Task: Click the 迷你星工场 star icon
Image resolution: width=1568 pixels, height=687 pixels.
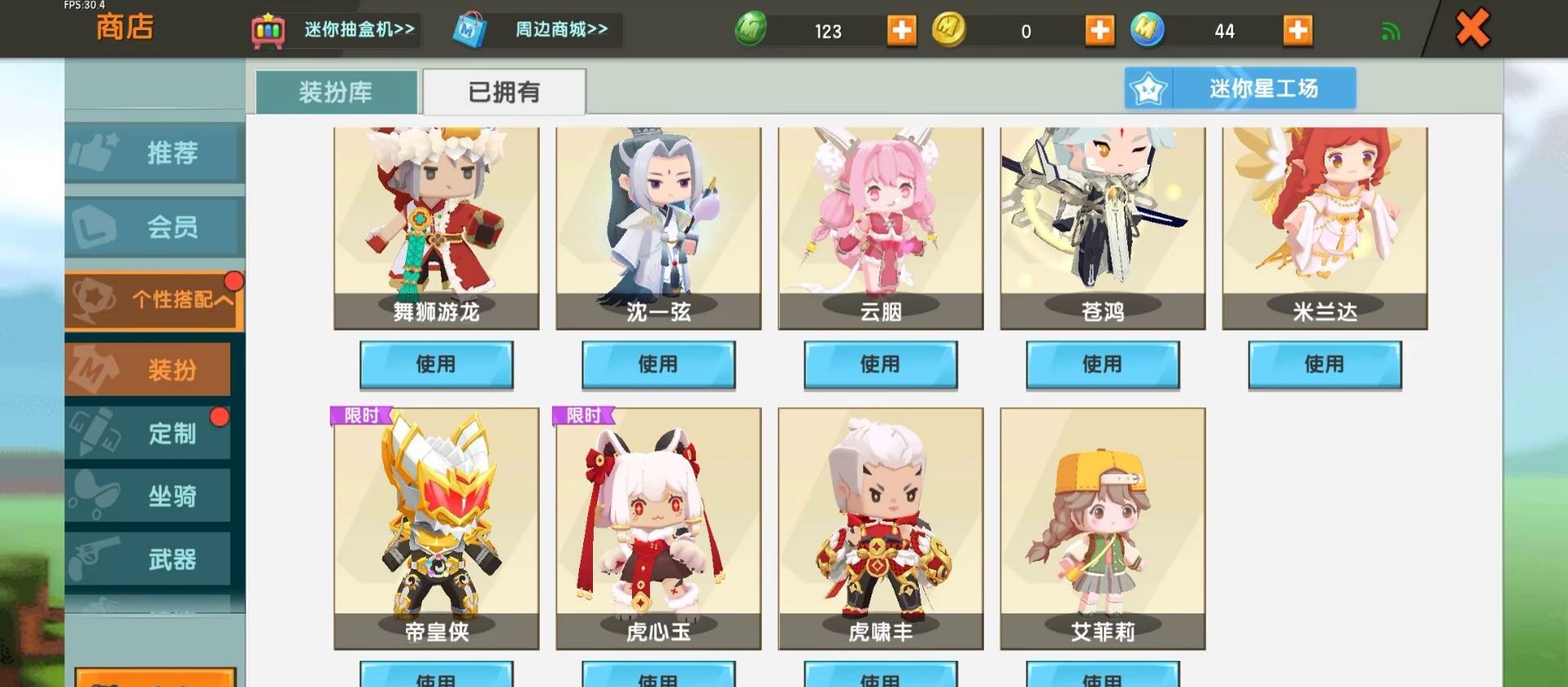Action: tap(1148, 88)
